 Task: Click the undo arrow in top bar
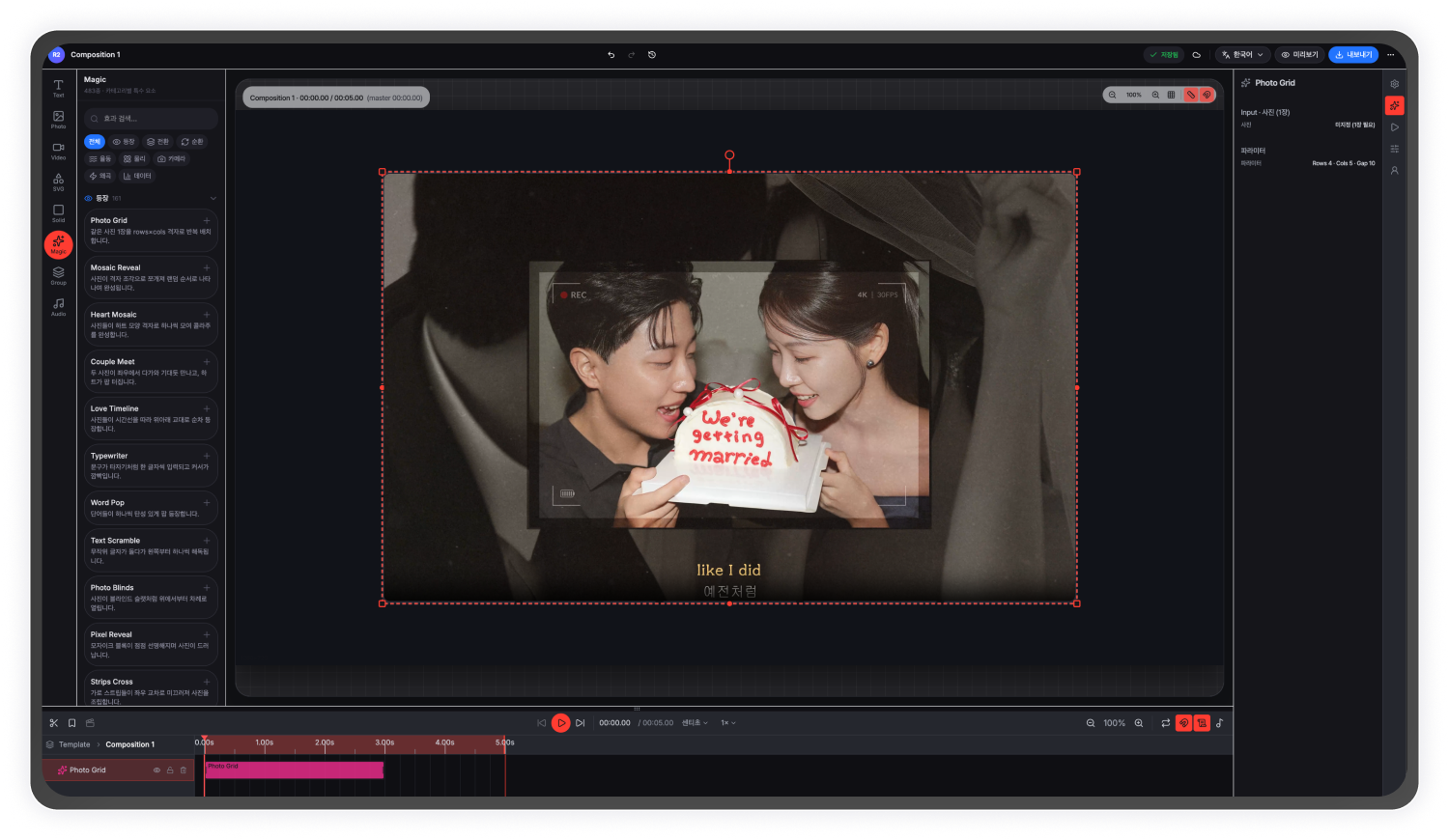point(611,55)
